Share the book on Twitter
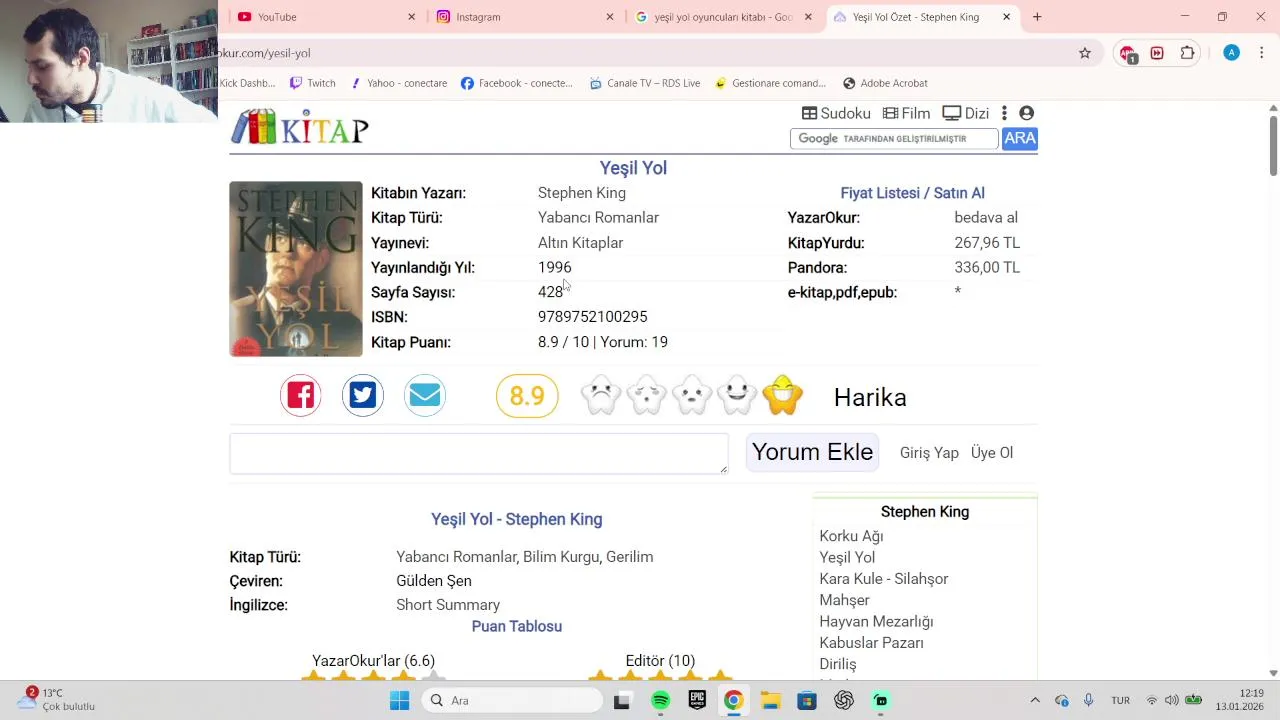The image size is (1280, 720). click(x=363, y=395)
